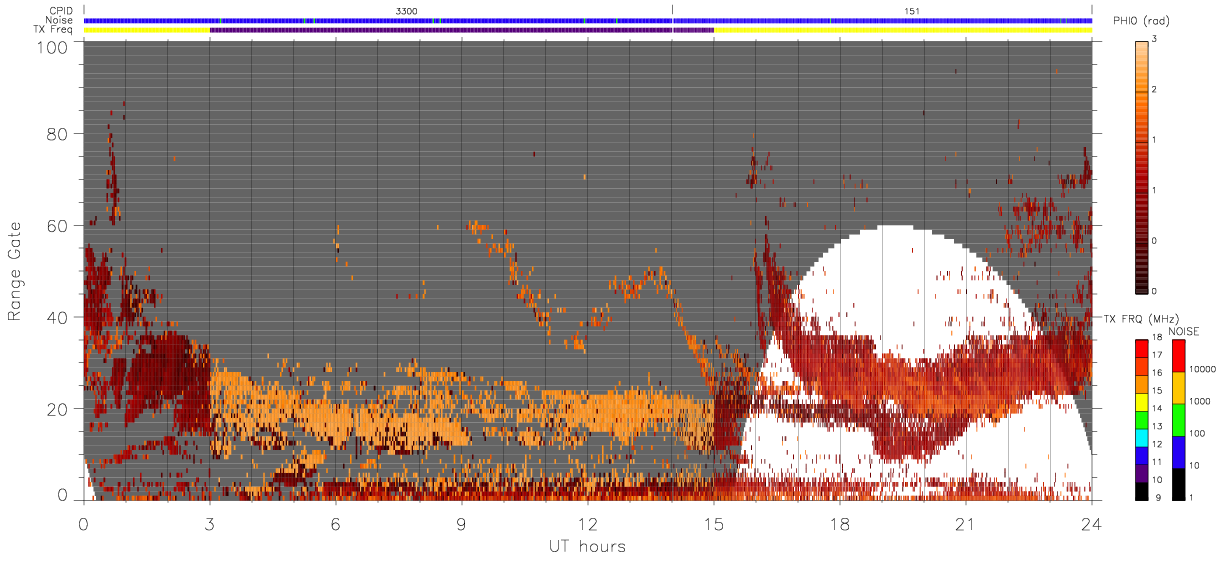Click the 1000 noise scale value
This screenshot has width=1228, height=567.
tap(1200, 401)
